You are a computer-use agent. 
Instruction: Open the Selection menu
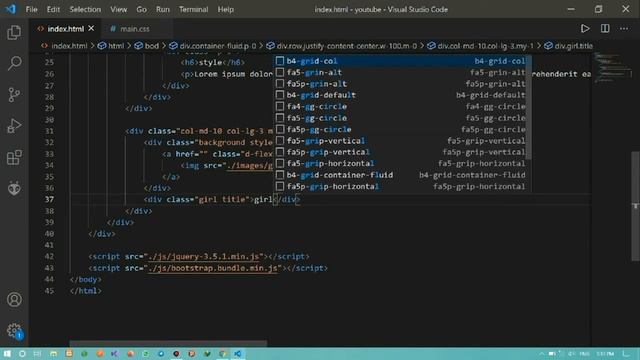point(85,9)
